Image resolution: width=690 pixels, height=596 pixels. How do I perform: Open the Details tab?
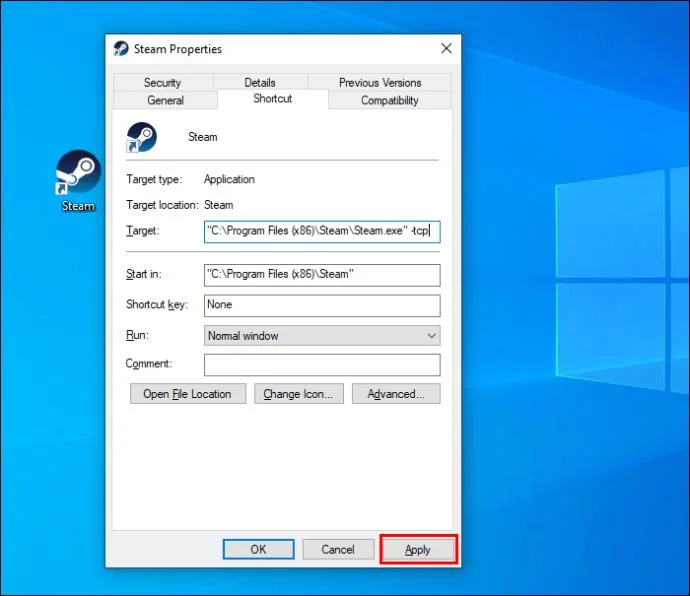pos(260,82)
